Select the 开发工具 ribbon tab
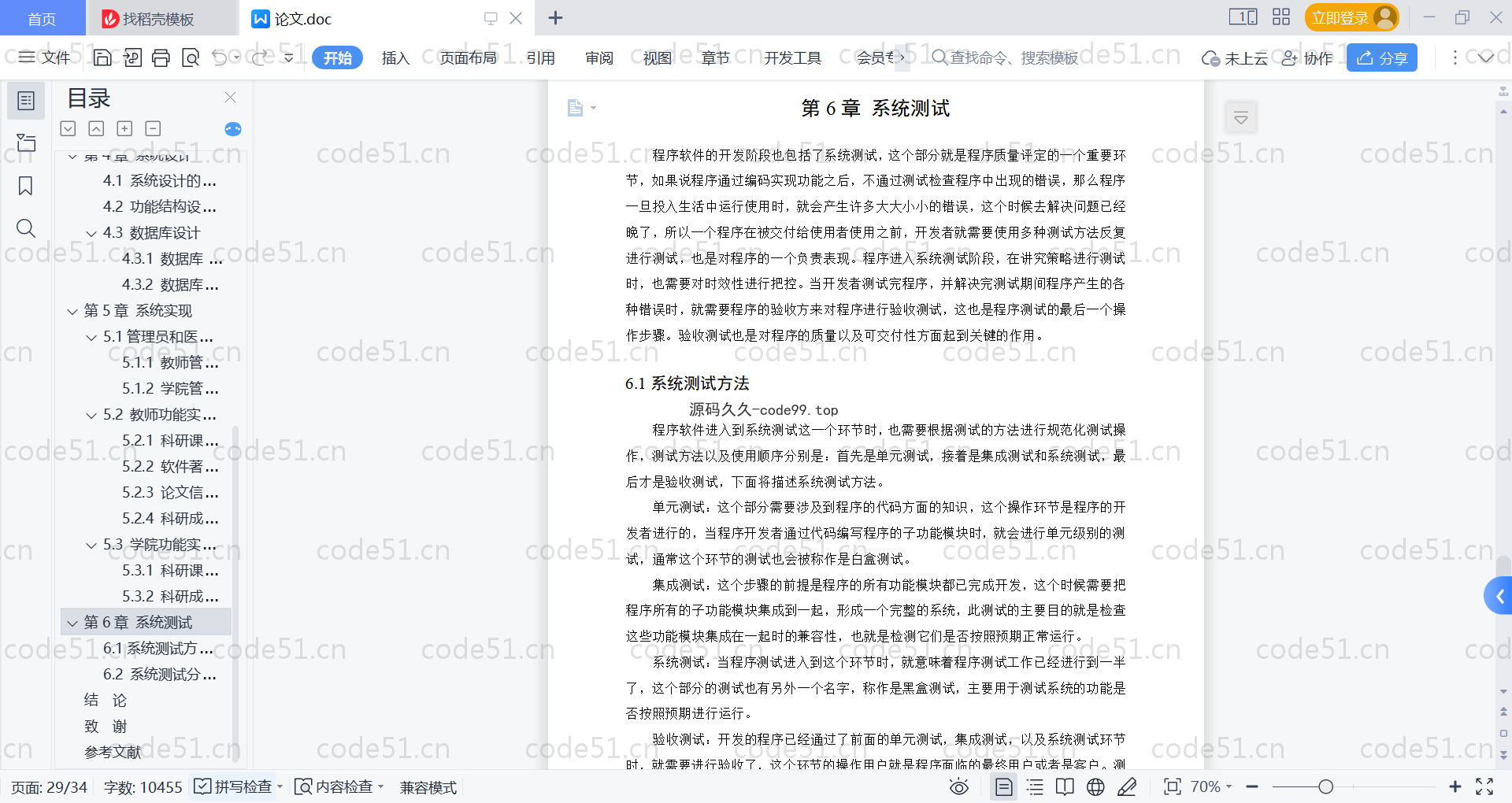1512x803 pixels. pyautogui.click(x=792, y=57)
